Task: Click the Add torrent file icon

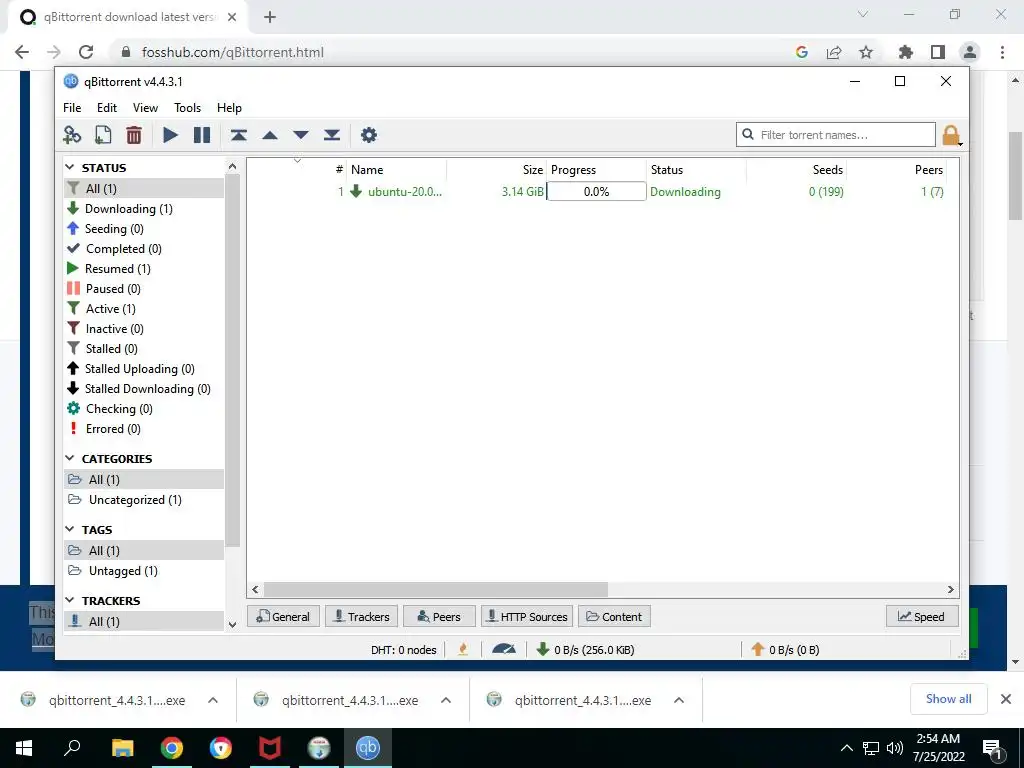Action: (x=103, y=135)
